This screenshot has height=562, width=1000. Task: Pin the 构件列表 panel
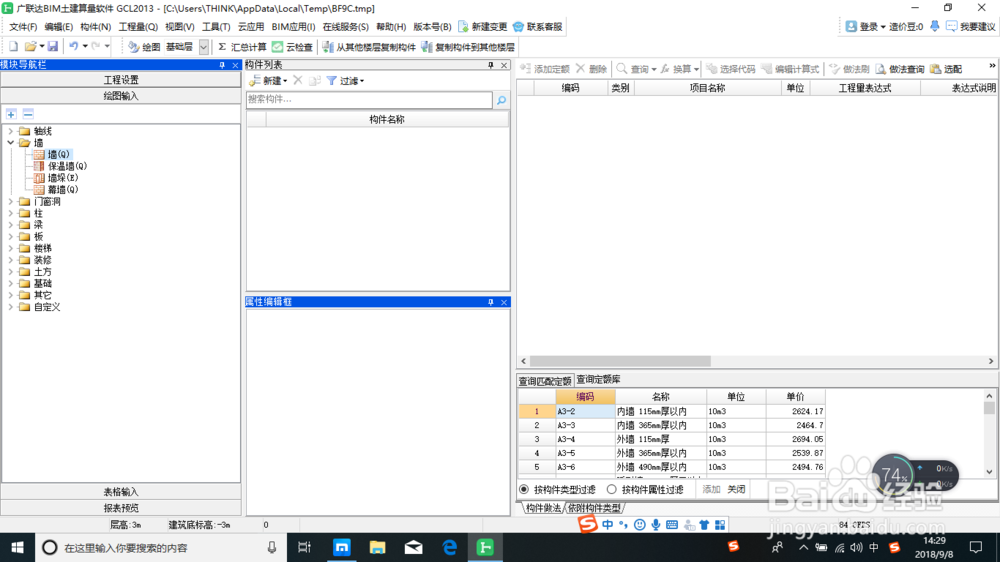pyautogui.click(x=490, y=65)
